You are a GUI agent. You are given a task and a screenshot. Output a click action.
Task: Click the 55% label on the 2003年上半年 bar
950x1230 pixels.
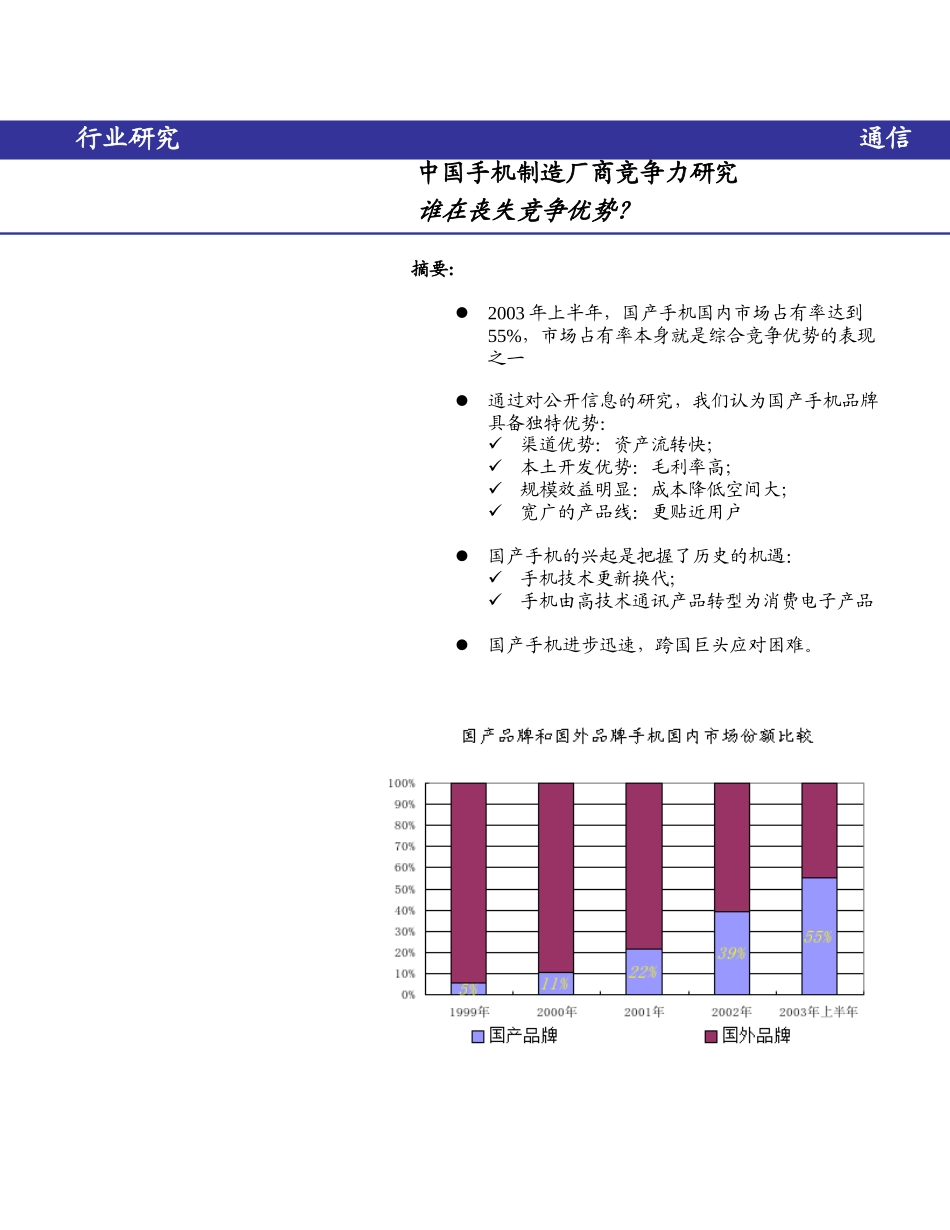click(x=818, y=937)
